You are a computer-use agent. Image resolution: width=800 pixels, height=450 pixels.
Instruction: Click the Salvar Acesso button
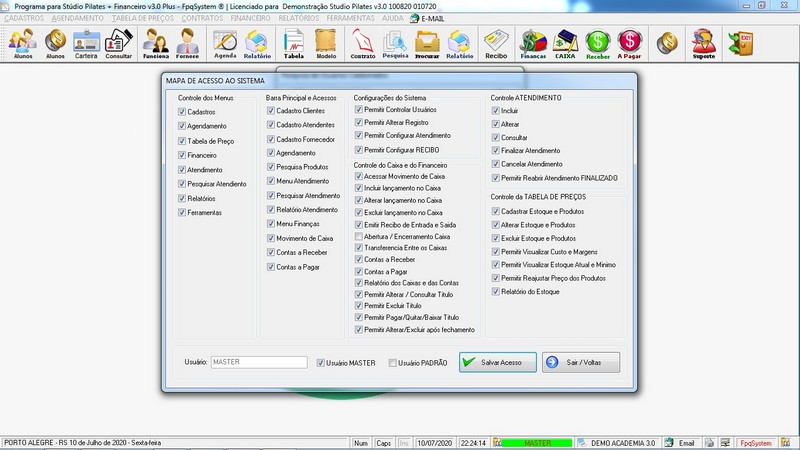pyautogui.click(x=497, y=362)
